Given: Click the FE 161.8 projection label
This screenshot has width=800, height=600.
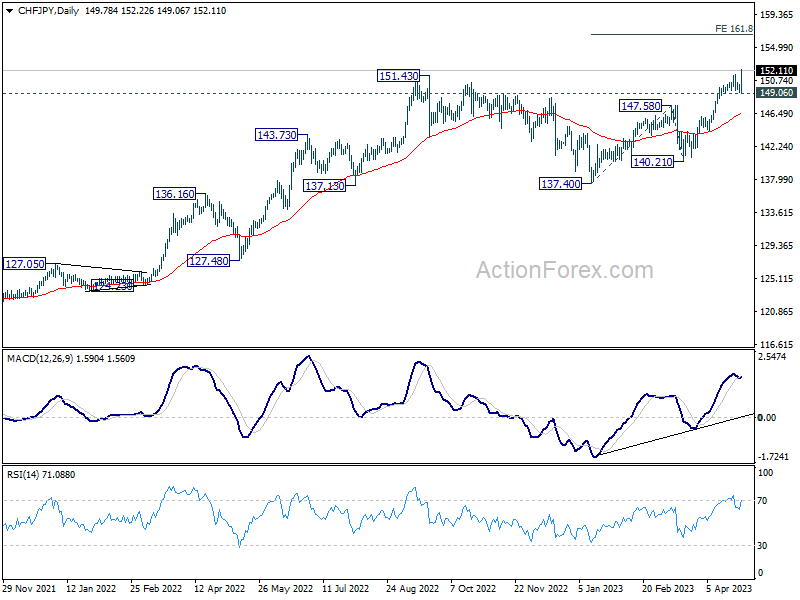Looking at the screenshot, I should pos(734,29).
